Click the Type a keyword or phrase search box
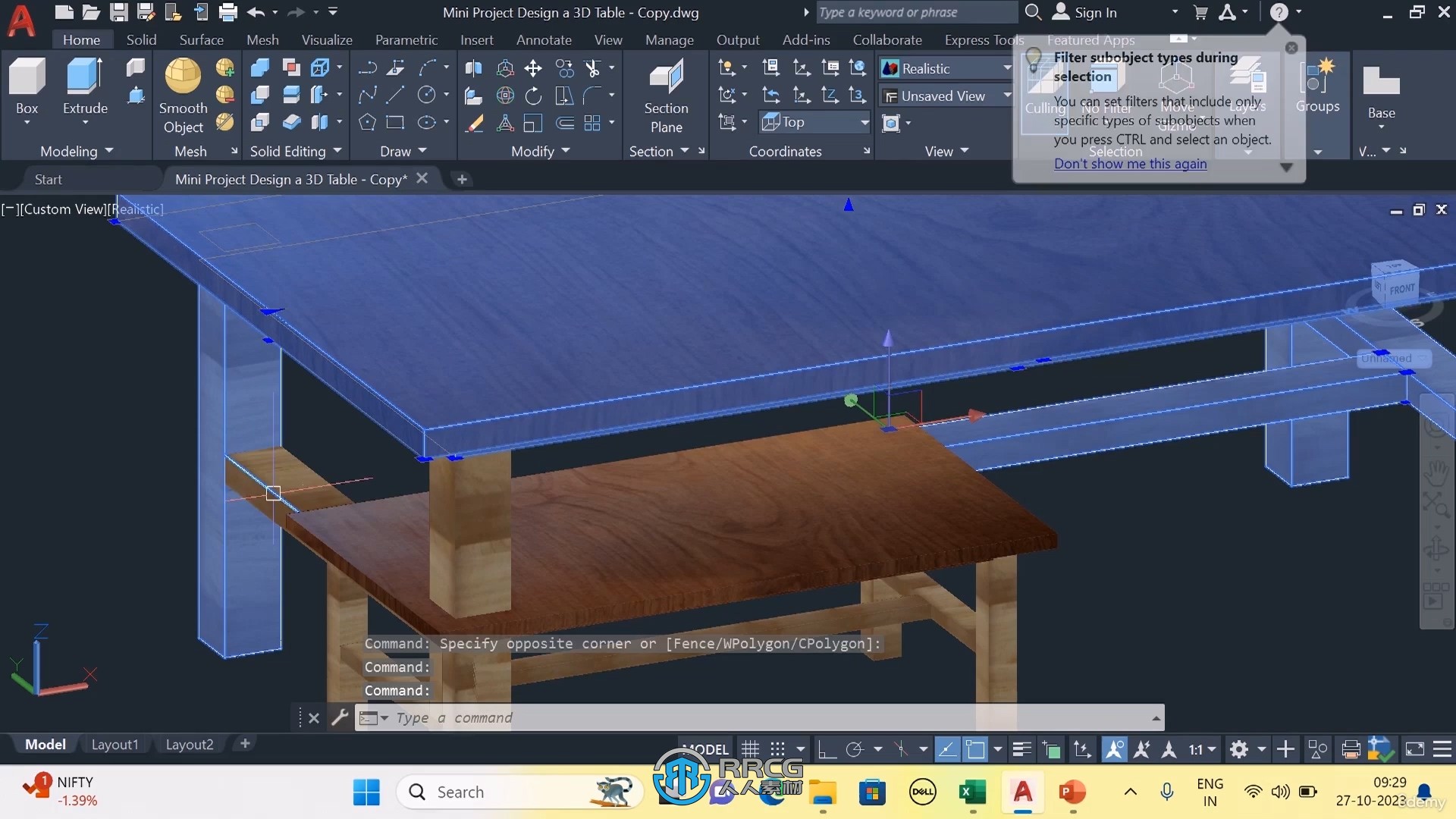 click(x=917, y=12)
